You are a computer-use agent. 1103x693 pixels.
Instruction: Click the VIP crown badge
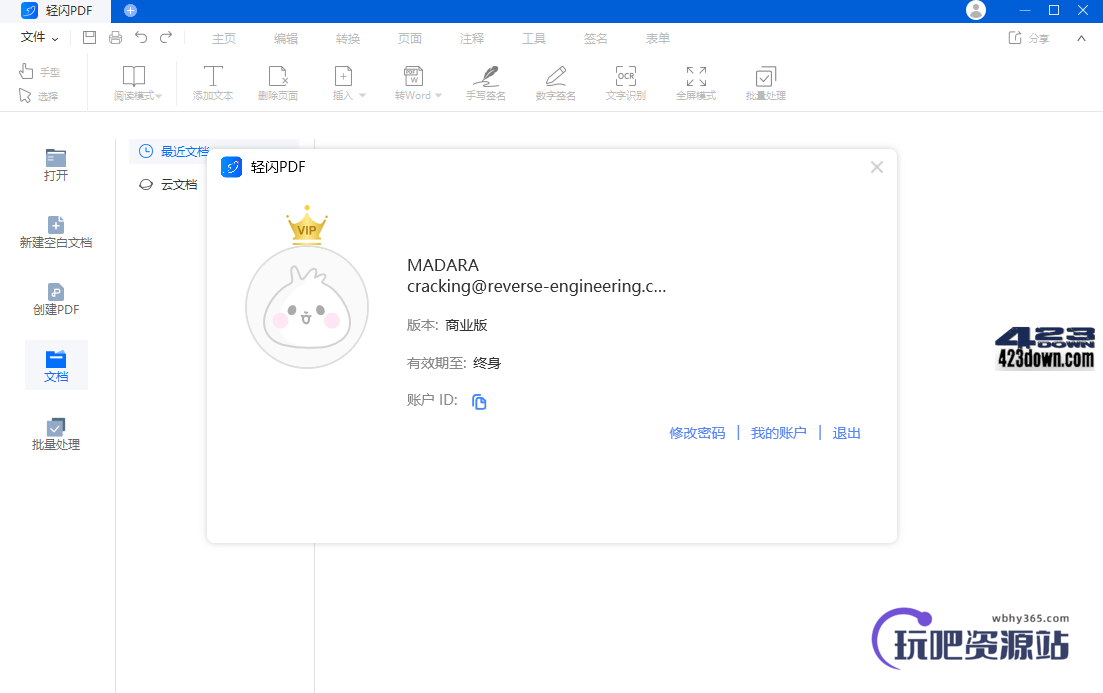coord(307,225)
